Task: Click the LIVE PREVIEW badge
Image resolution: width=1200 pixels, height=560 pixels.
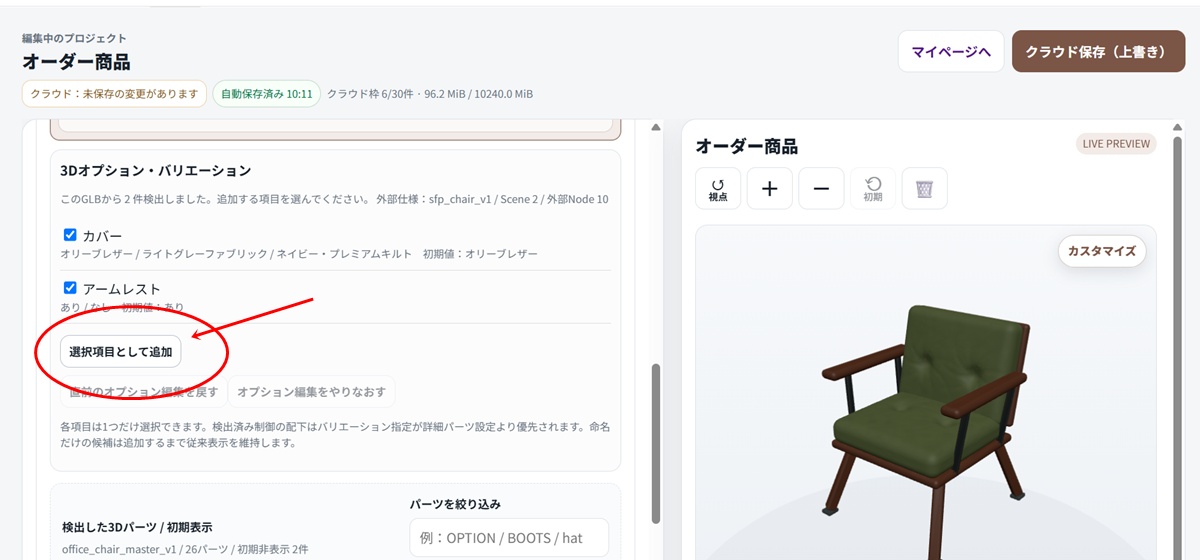Action: pos(1116,144)
